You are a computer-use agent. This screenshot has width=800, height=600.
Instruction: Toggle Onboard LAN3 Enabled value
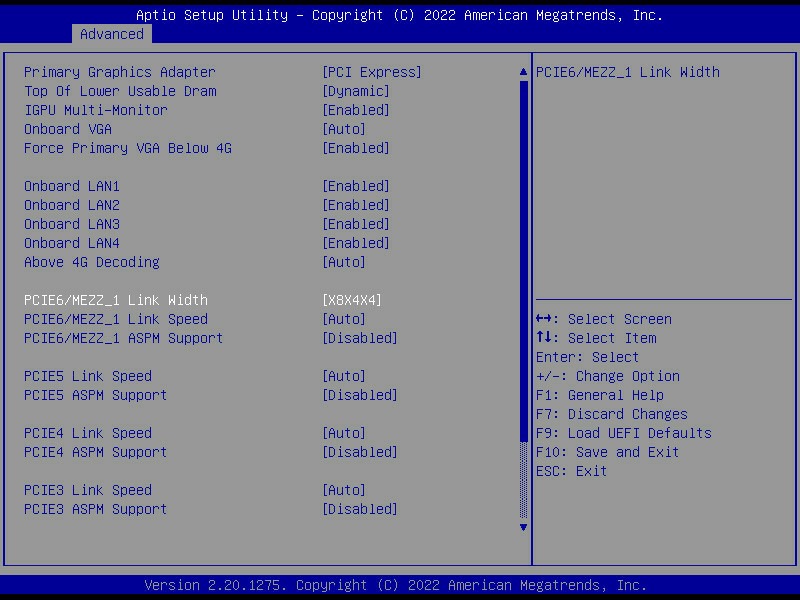pos(355,224)
